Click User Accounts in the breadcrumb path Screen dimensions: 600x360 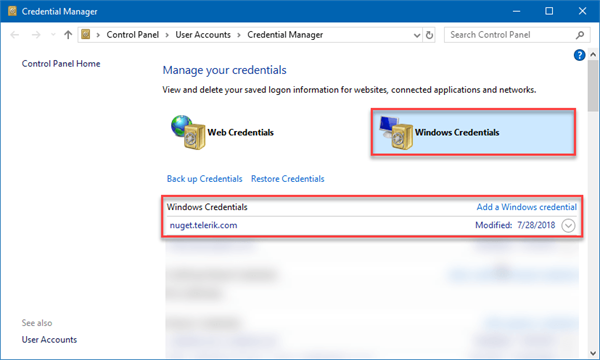click(x=203, y=35)
